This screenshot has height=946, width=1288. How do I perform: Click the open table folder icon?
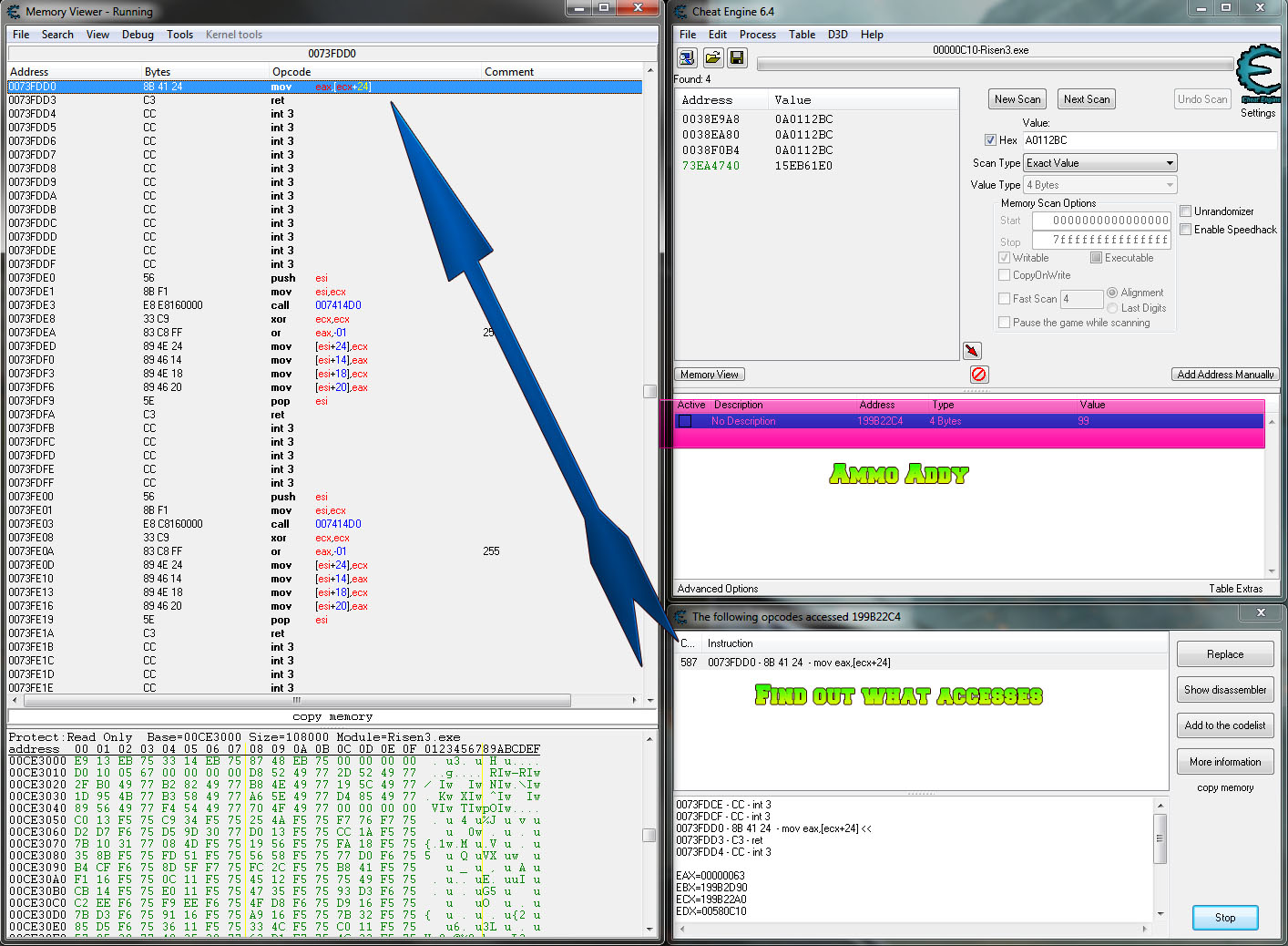tap(712, 58)
